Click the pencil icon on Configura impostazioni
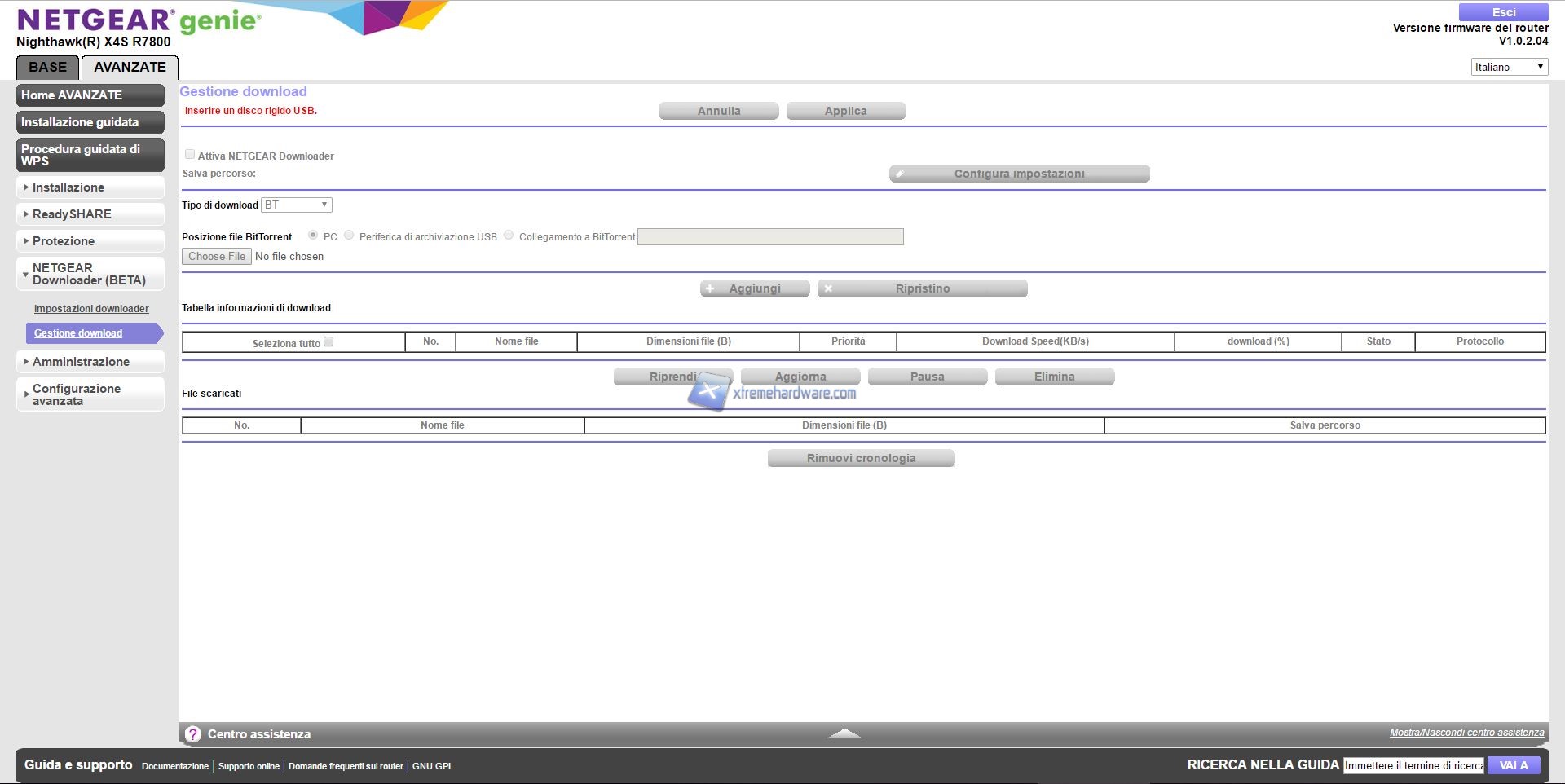Screen dimensions: 1565x784 [x=900, y=174]
